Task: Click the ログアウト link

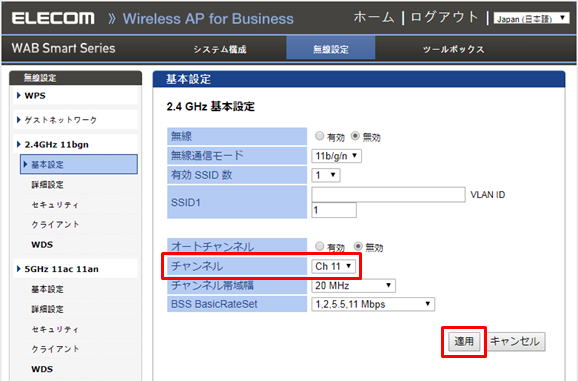Action: (444, 17)
